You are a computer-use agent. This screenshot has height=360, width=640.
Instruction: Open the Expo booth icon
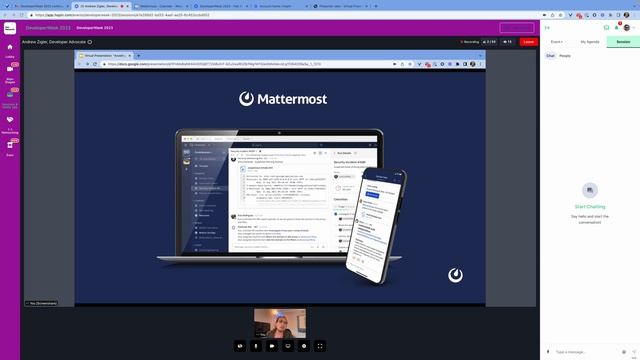pos(10,145)
